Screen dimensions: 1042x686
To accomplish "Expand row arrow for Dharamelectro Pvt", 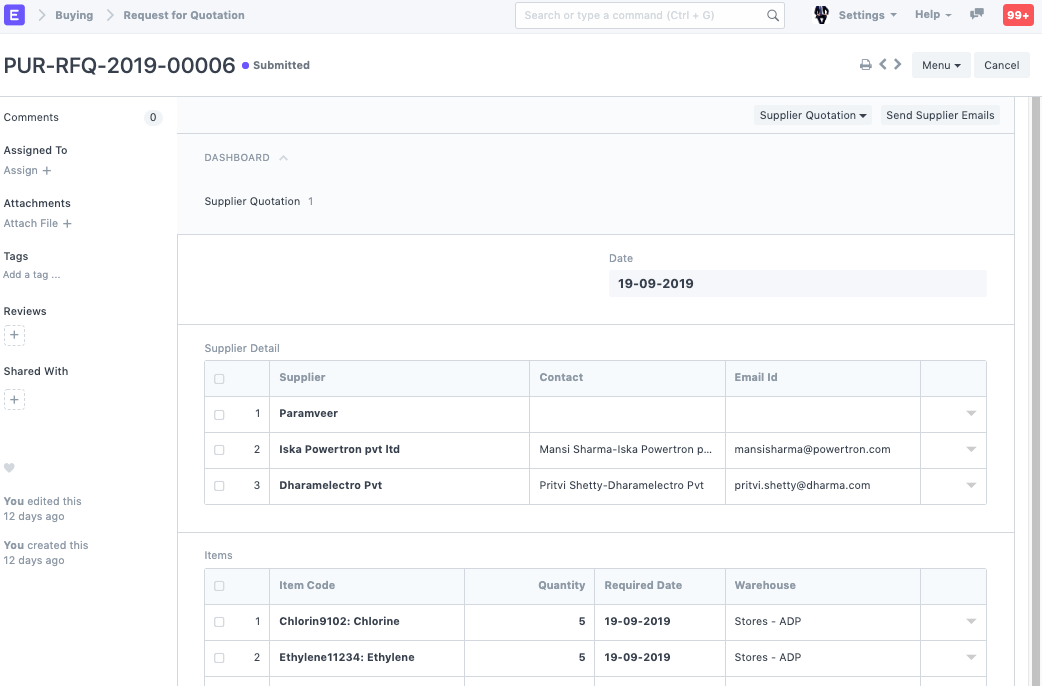I will [x=970, y=486].
